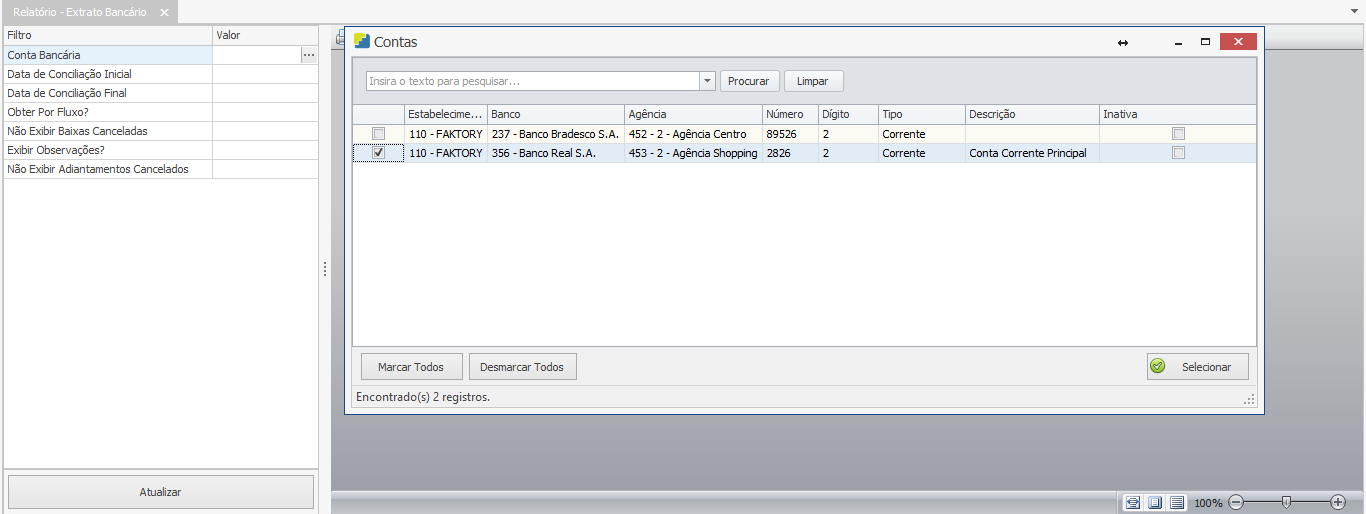Uncheck the Banco Real account row checkbox
The image size is (1366, 514).
378,153
